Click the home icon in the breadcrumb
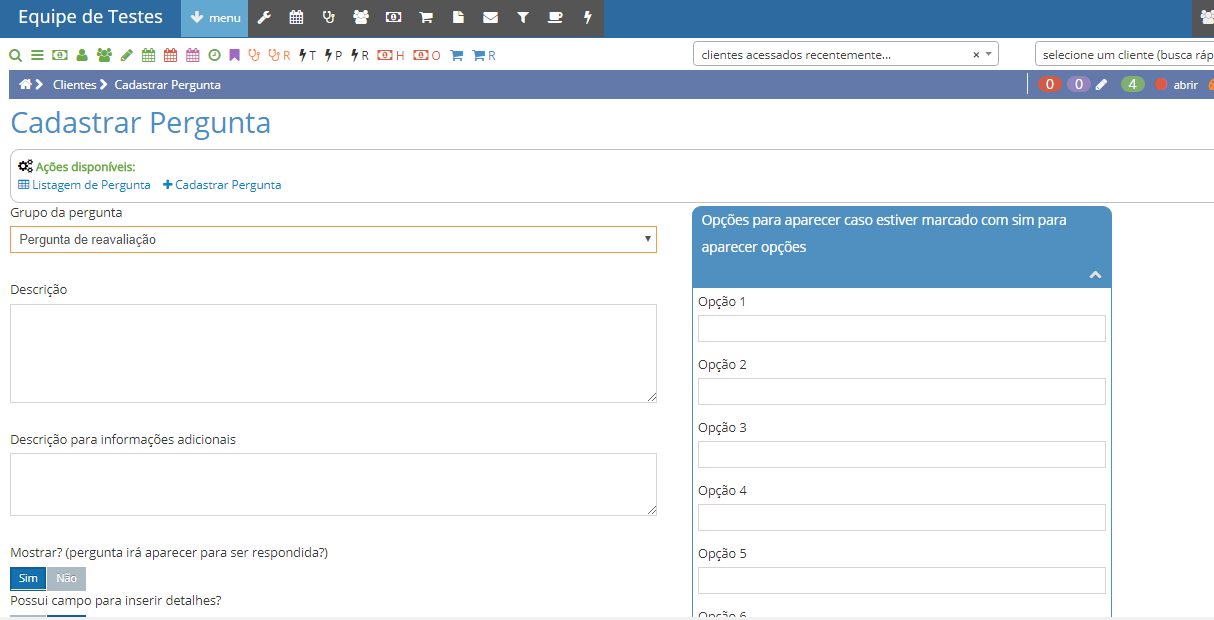 click(25, 85)
